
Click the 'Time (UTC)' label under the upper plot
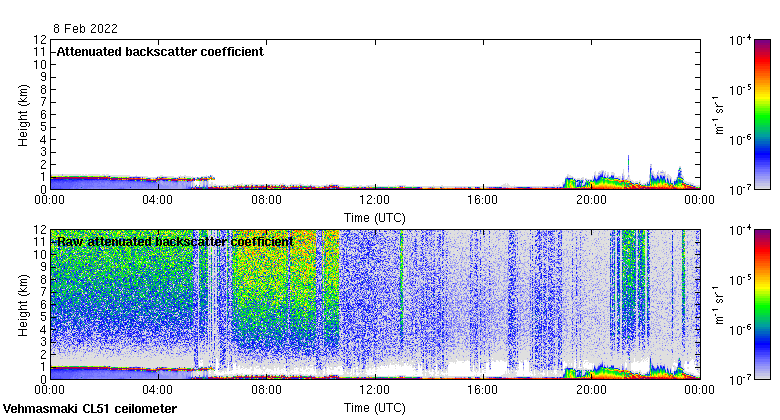point(375,218)
